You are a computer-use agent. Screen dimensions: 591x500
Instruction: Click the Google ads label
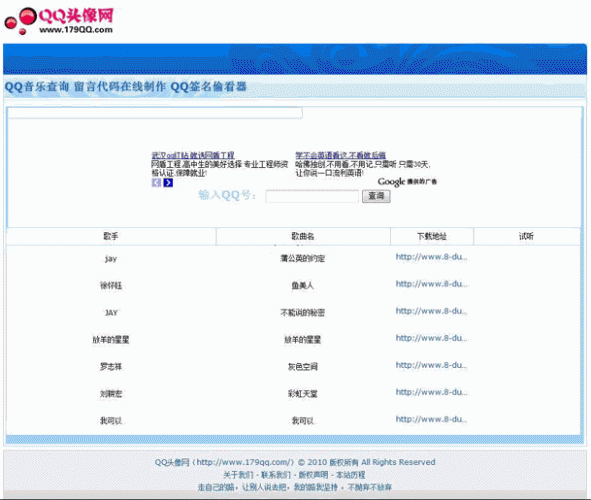coord(407,182)
